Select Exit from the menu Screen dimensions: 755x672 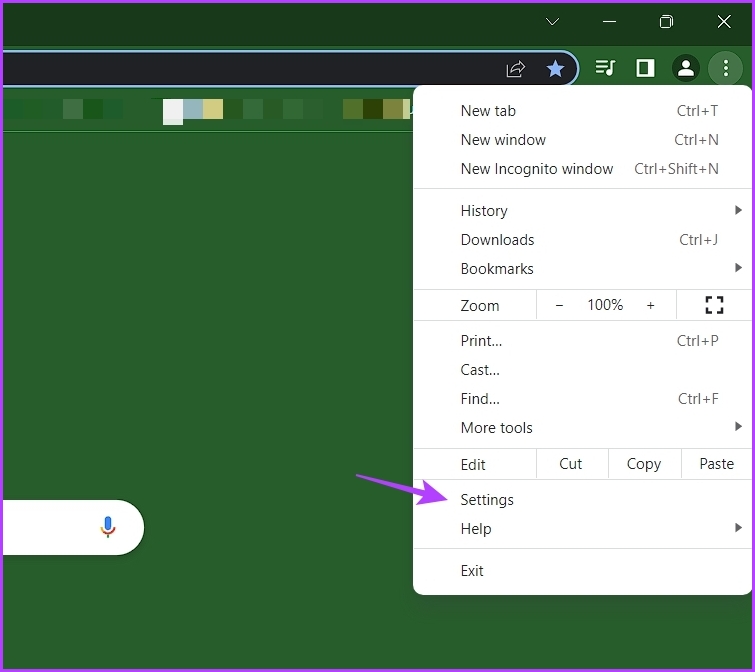click(582, 570)
